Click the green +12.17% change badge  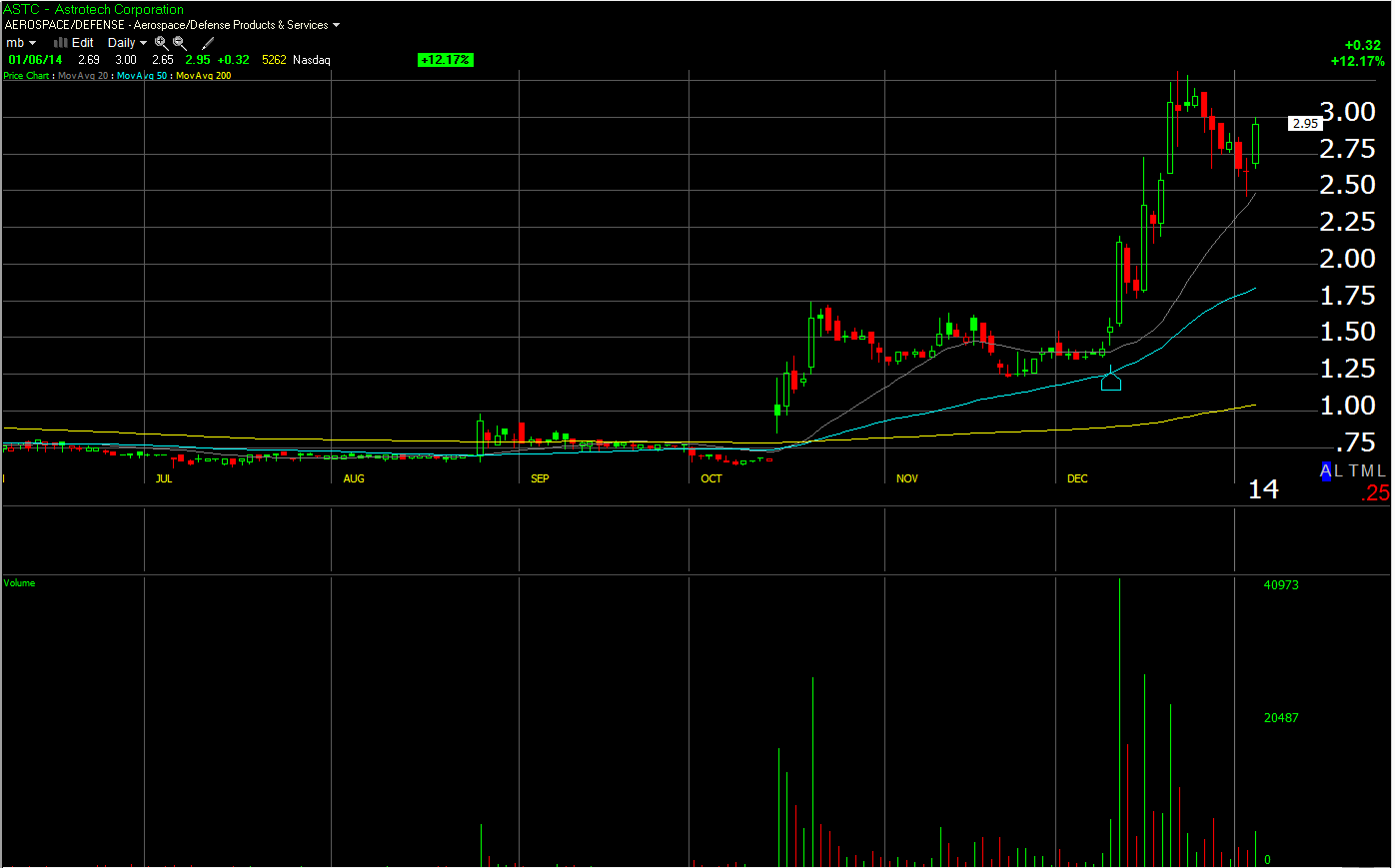click(x=446, y=60)
